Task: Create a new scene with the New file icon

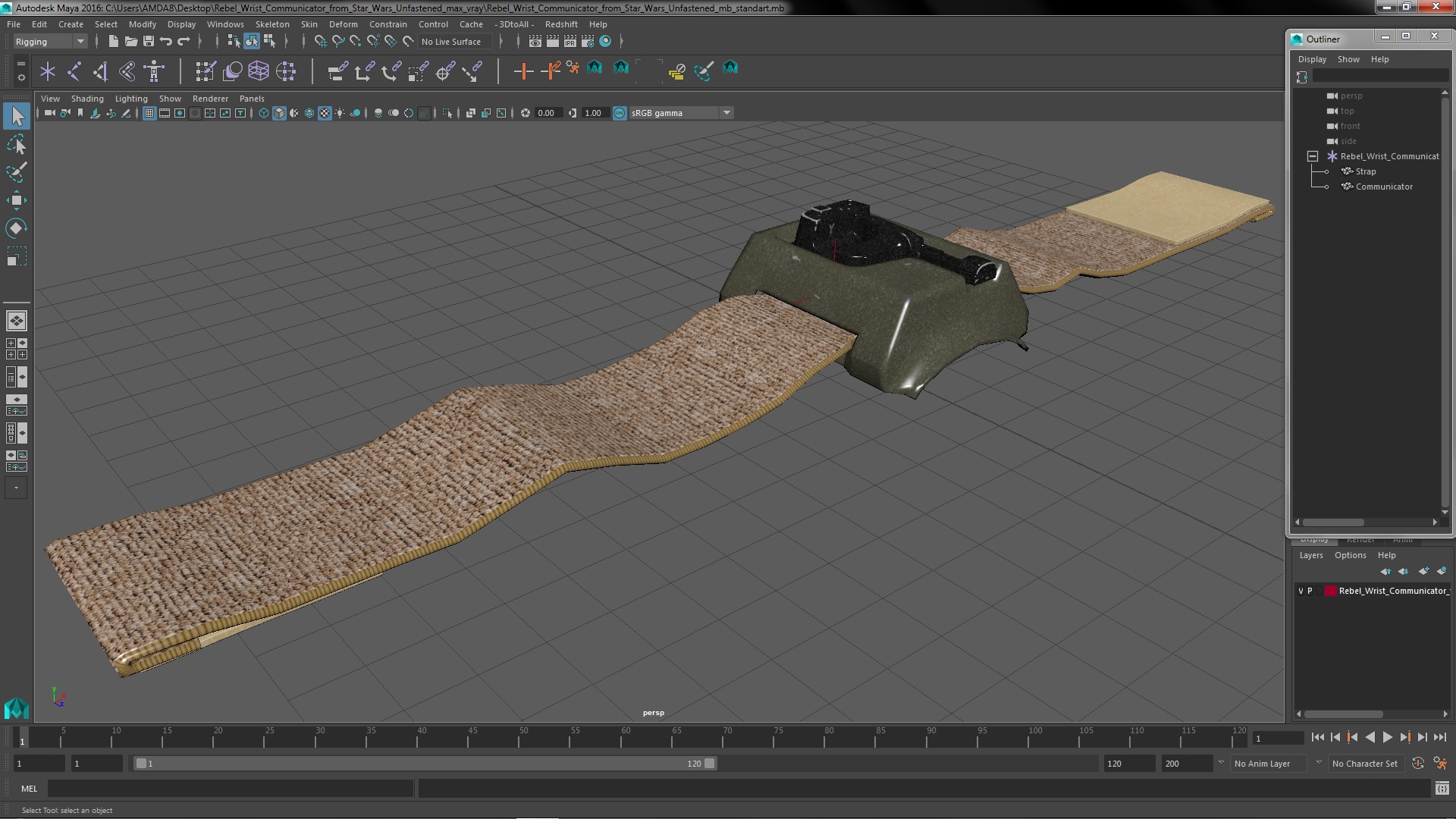Action: [x=113, y=41]
